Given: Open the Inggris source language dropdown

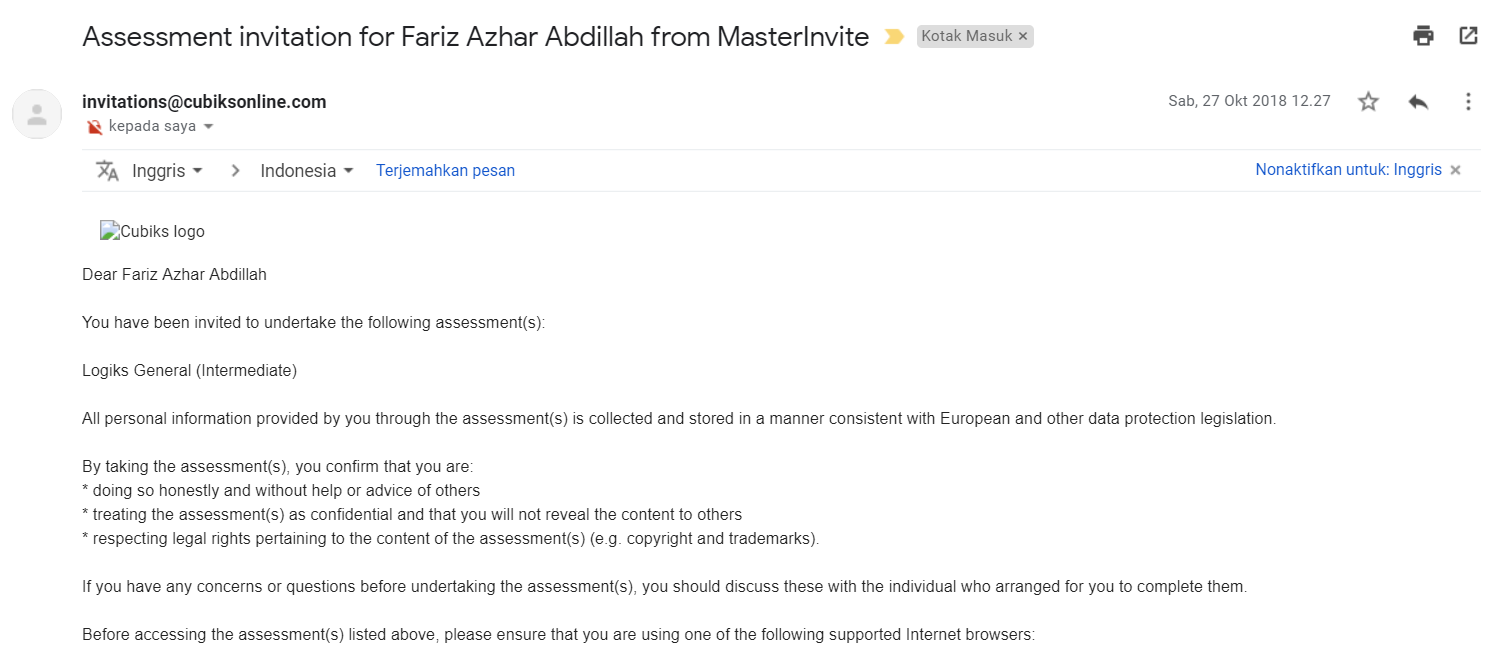Looking at the screenshot, I should [x=167, y=171].
